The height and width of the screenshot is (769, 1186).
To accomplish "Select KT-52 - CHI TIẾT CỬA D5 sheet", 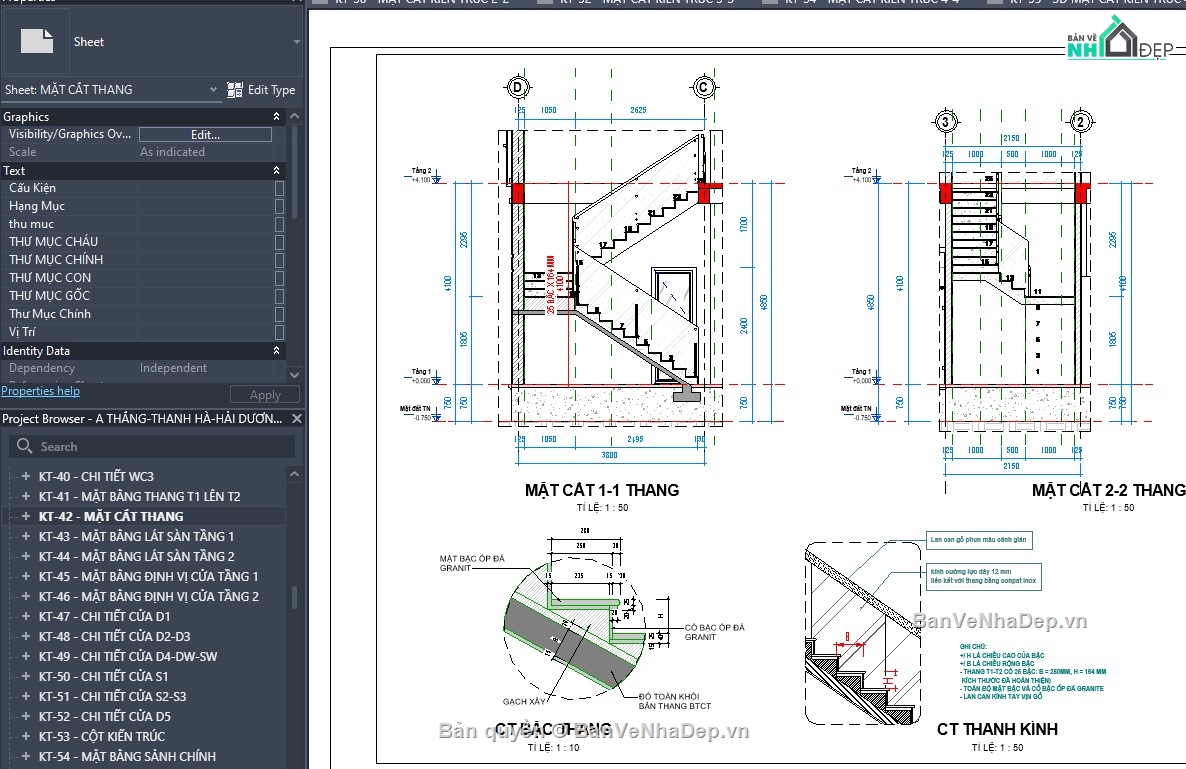I will click(x=104, y=717).
